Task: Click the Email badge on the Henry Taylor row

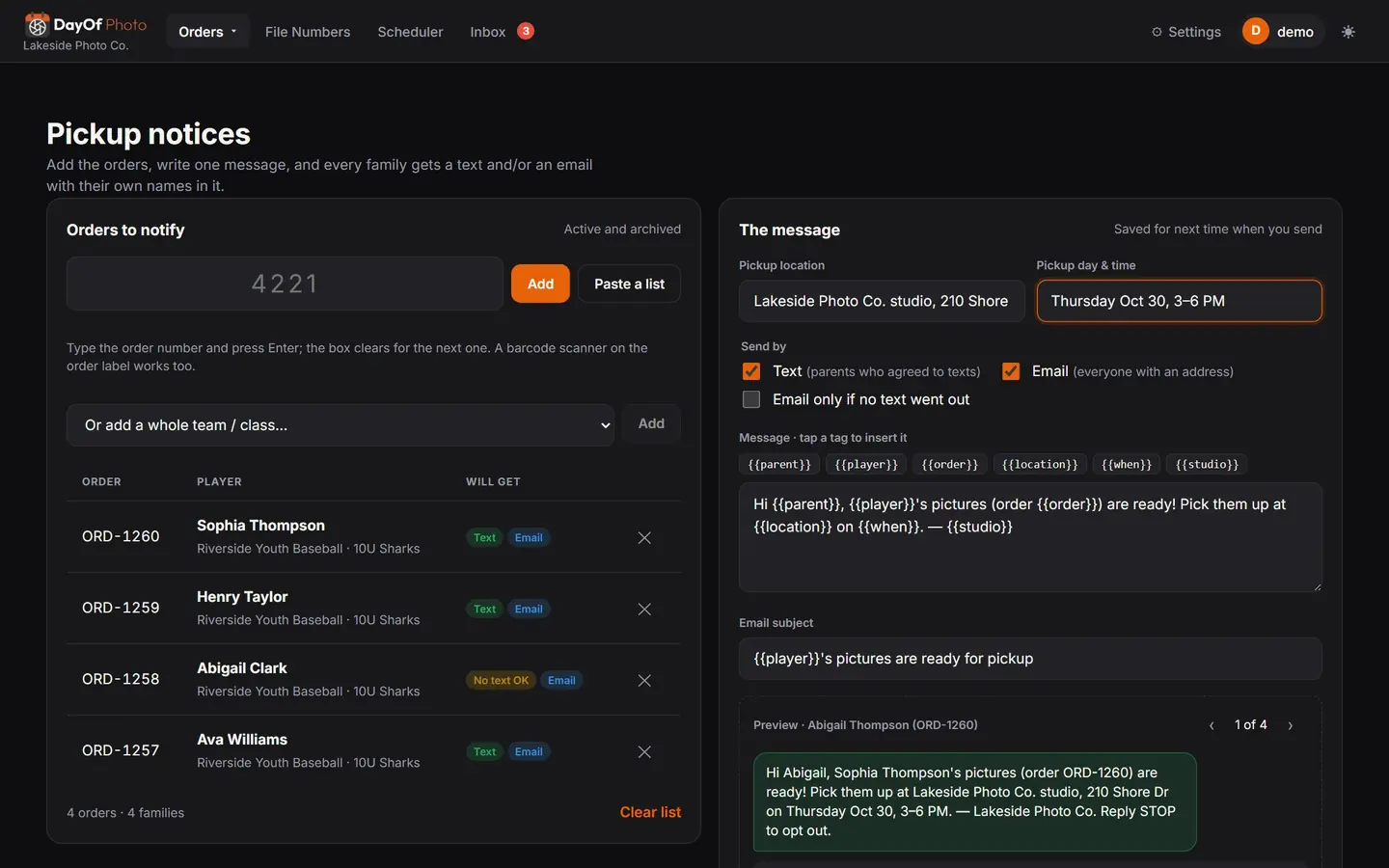Action: [x=529, y=609]
